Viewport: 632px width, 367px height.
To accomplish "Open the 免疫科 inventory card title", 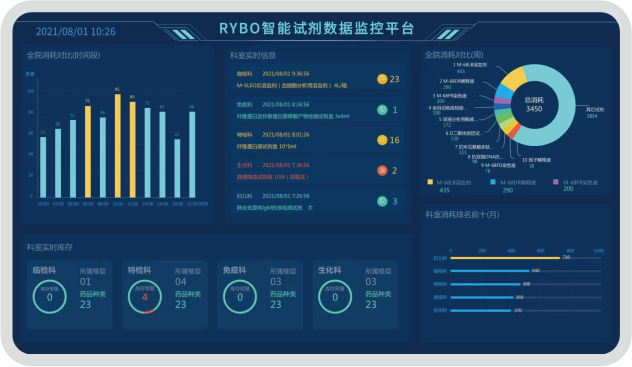I will pyautogui.click(x=235, y=270).
